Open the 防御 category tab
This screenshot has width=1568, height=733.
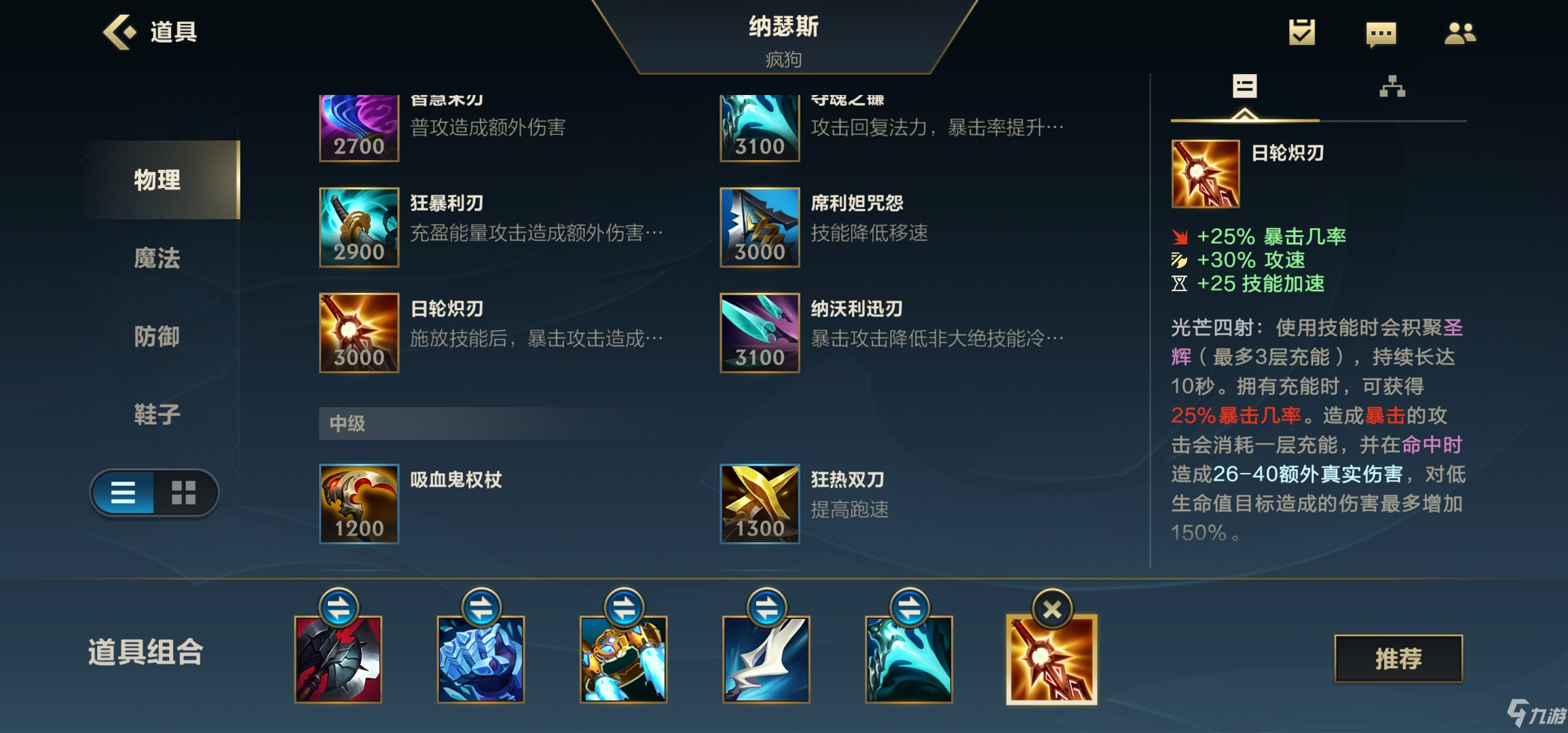point(157,336)
